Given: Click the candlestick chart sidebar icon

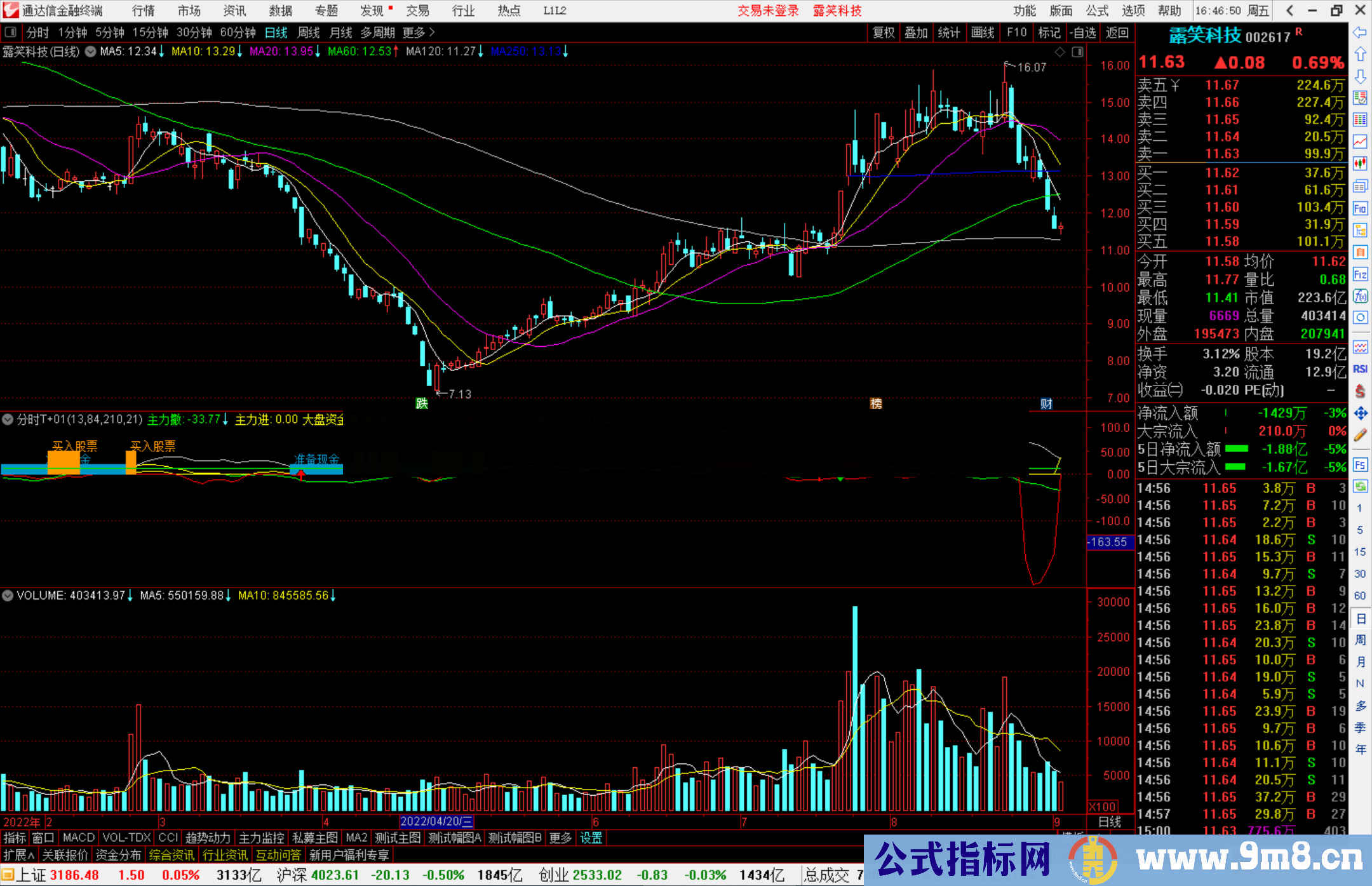Looking at the screenshot, I should (1360, 163).
